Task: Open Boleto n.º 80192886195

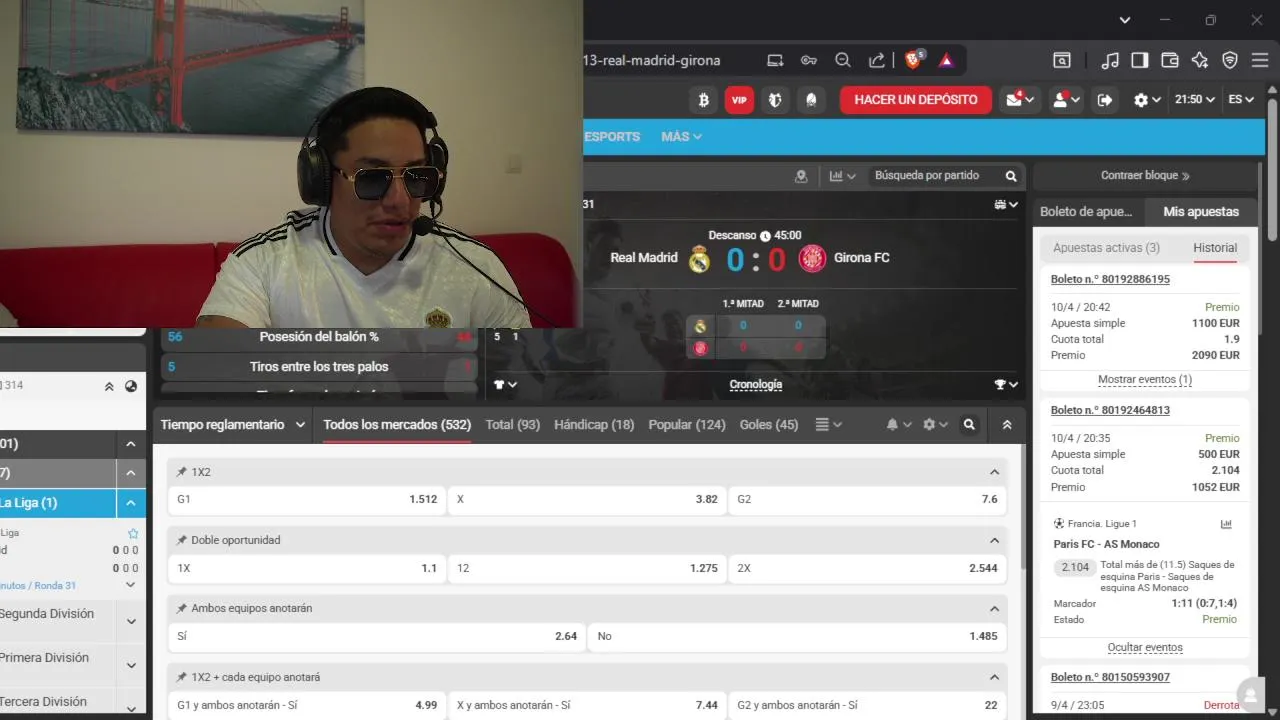Action: [1110, 279]
